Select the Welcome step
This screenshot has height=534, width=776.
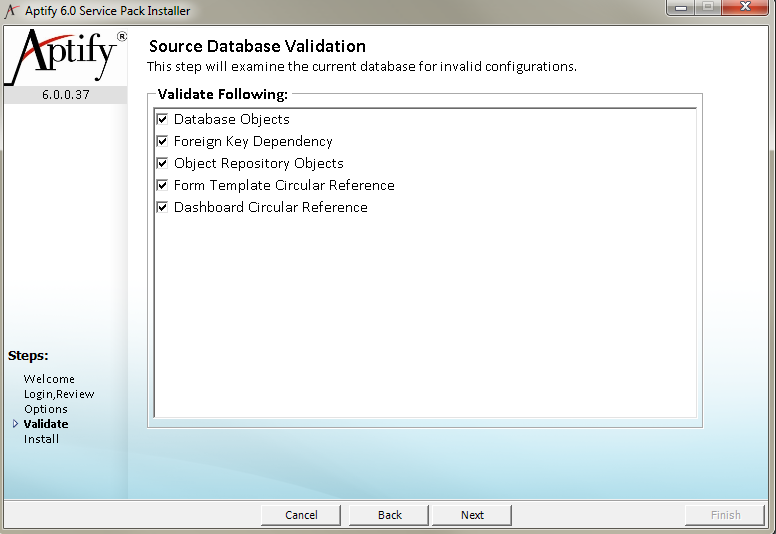tap(49, 379)
